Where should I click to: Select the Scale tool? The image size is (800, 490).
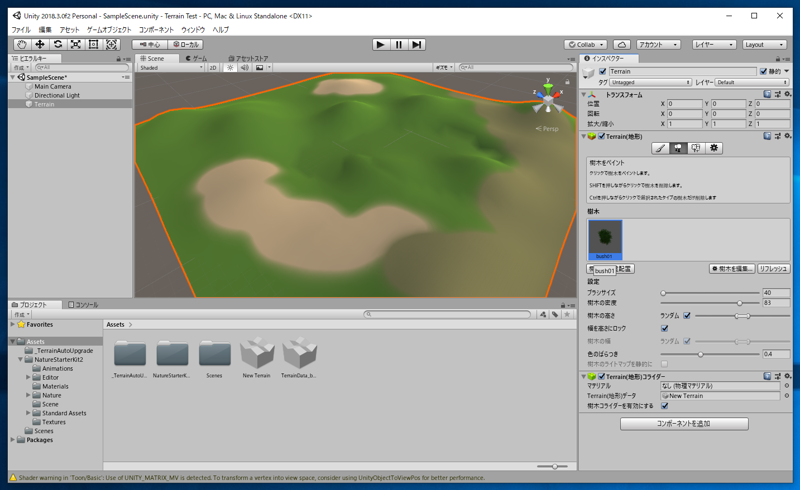click(x=76, y=44)
